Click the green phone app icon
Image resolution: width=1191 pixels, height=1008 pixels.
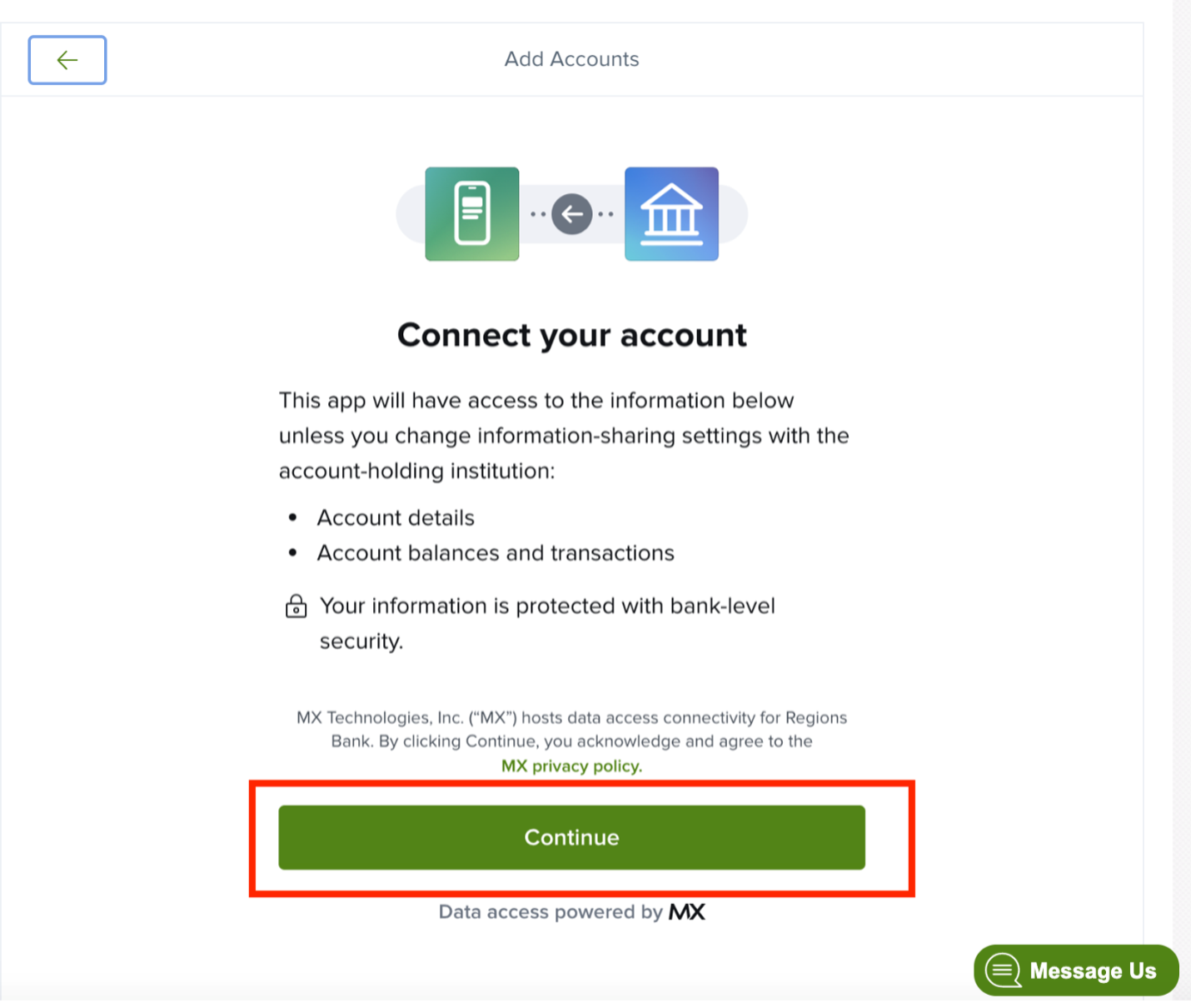coord(472,214)
